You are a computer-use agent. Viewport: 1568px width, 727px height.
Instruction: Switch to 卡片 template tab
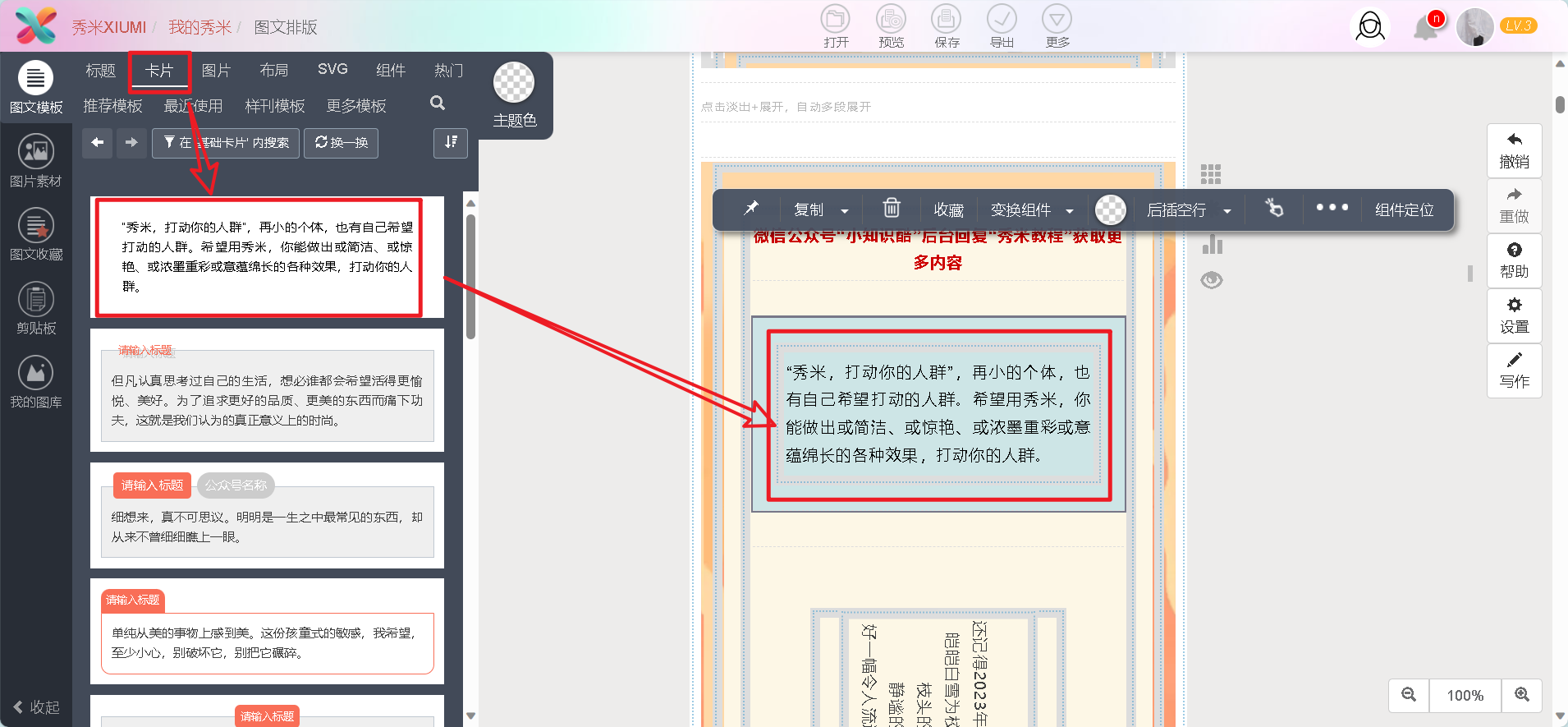[x=159, y=71]
